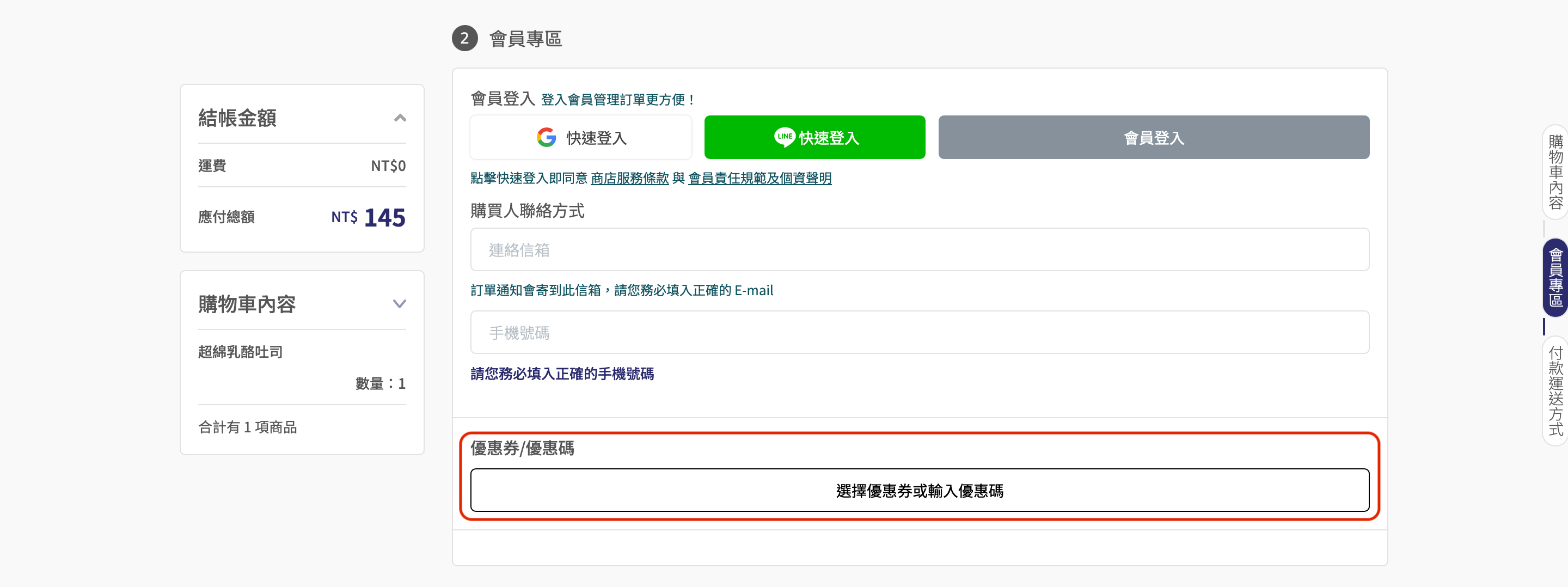Sign in with Google 快速登入 button

pos(581,138)
